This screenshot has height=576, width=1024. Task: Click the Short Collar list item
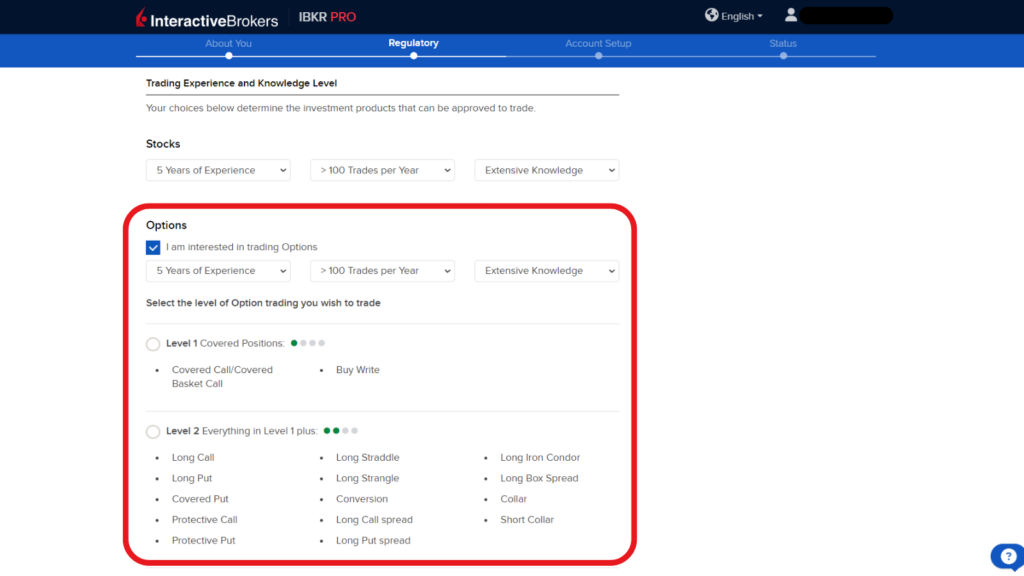[x=527, y=520]
